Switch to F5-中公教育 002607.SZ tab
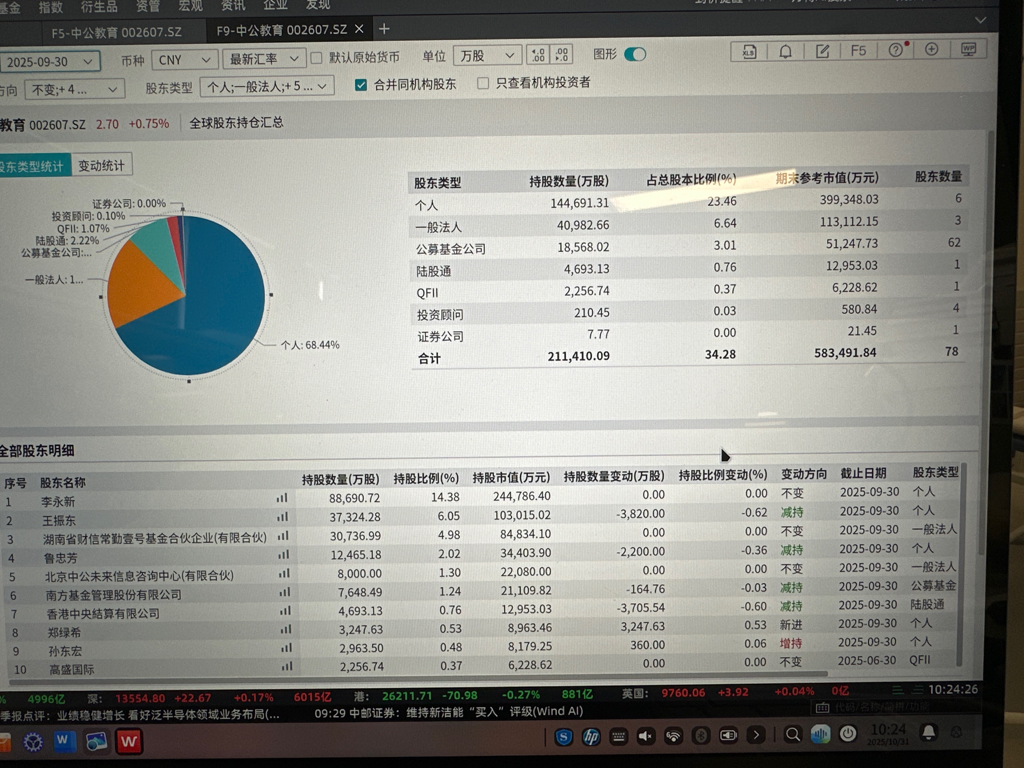 pos(116,31)
